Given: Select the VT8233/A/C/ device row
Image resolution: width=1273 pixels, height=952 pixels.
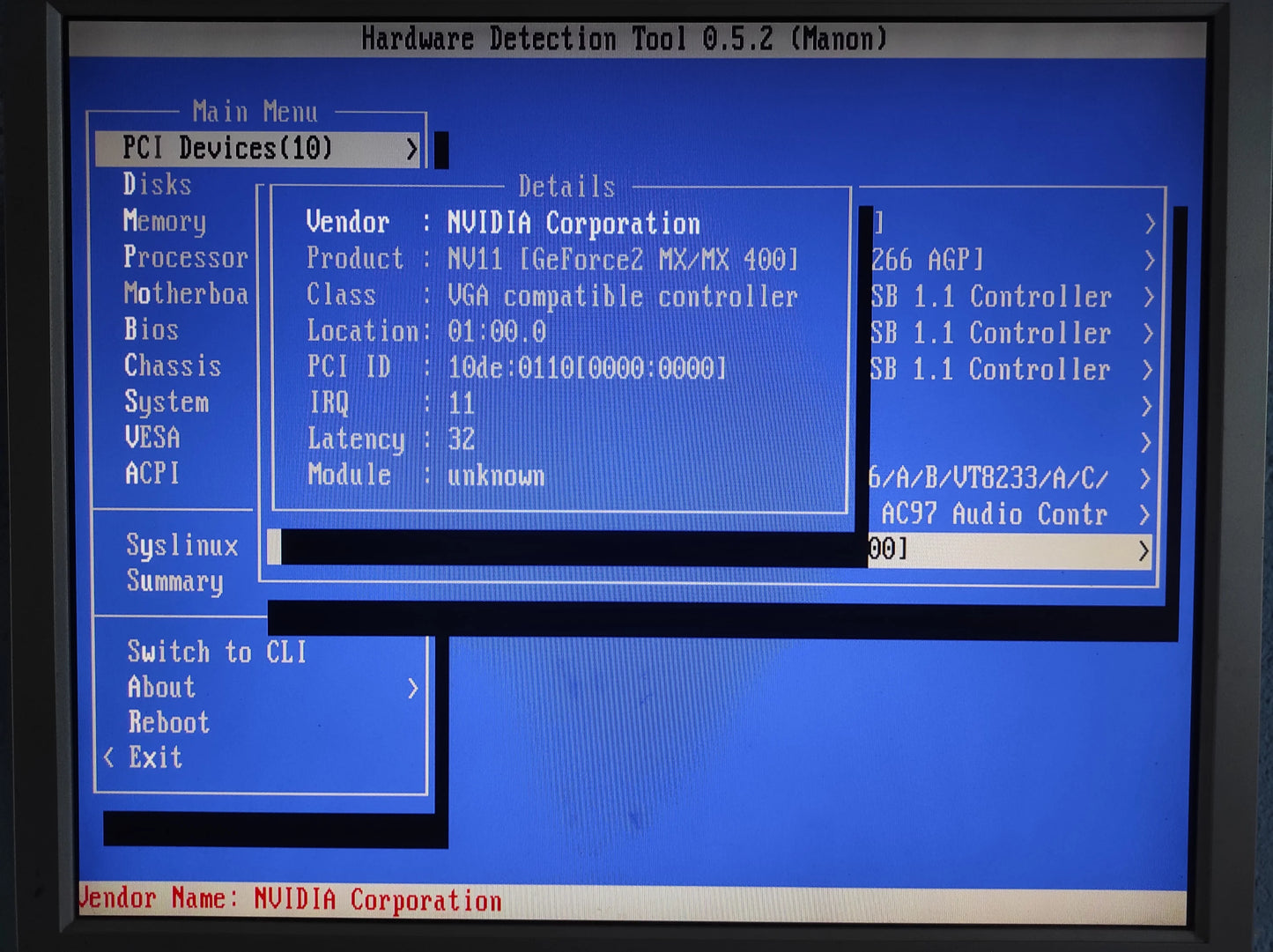Looking at the screenshot, I should 1010,478.
